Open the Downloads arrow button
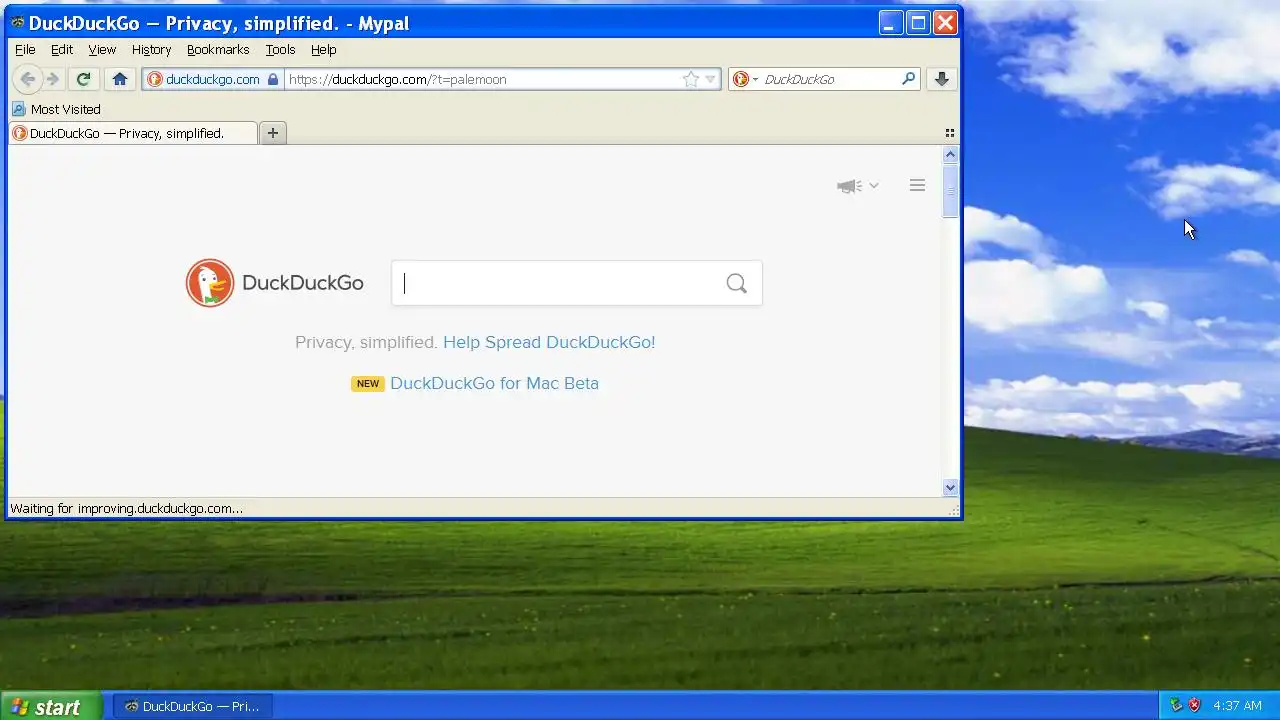Screen dimensions: 1280x720 pos(941,79)
